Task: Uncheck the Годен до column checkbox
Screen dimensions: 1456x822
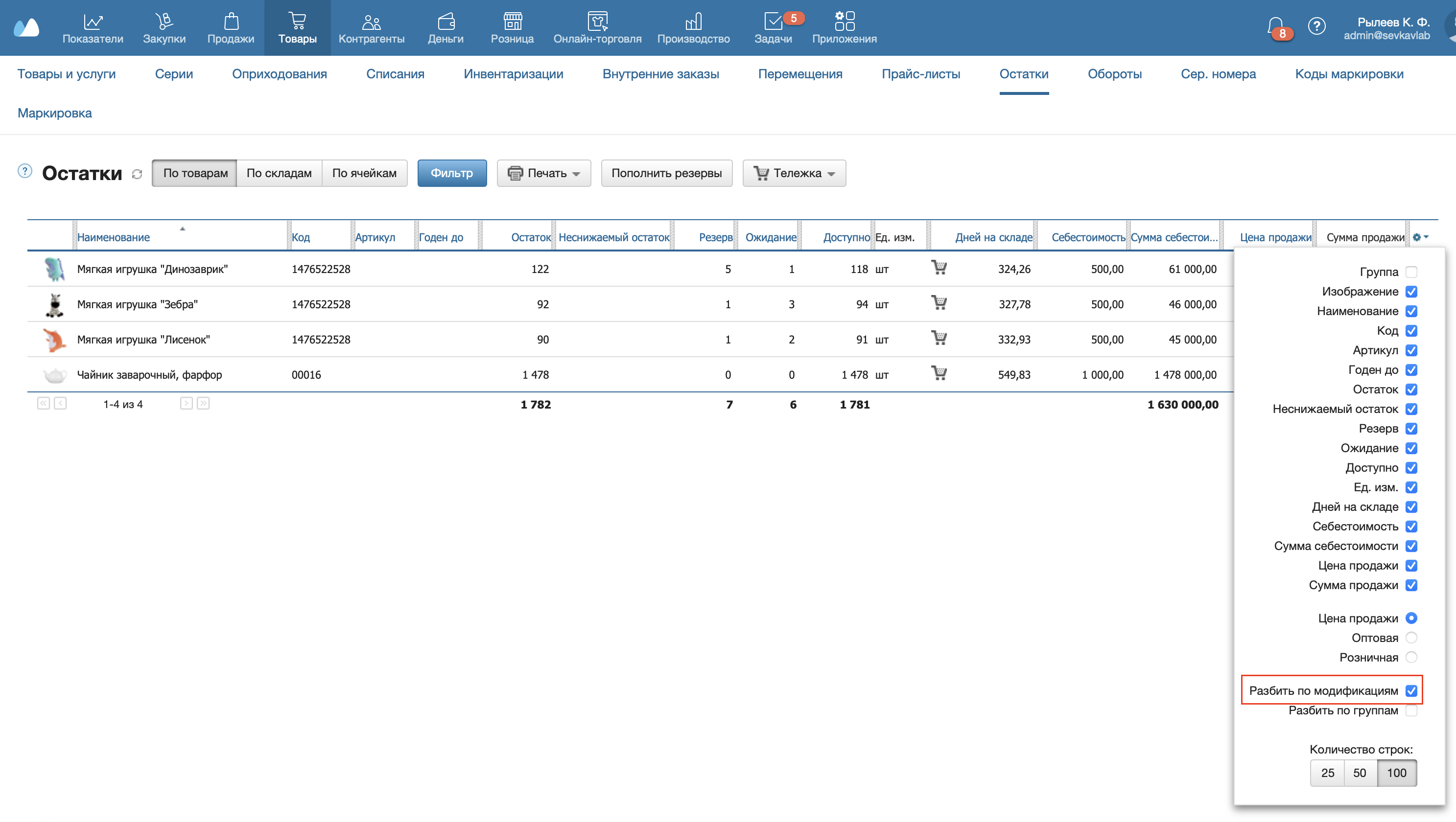Action: (1411, 370)
